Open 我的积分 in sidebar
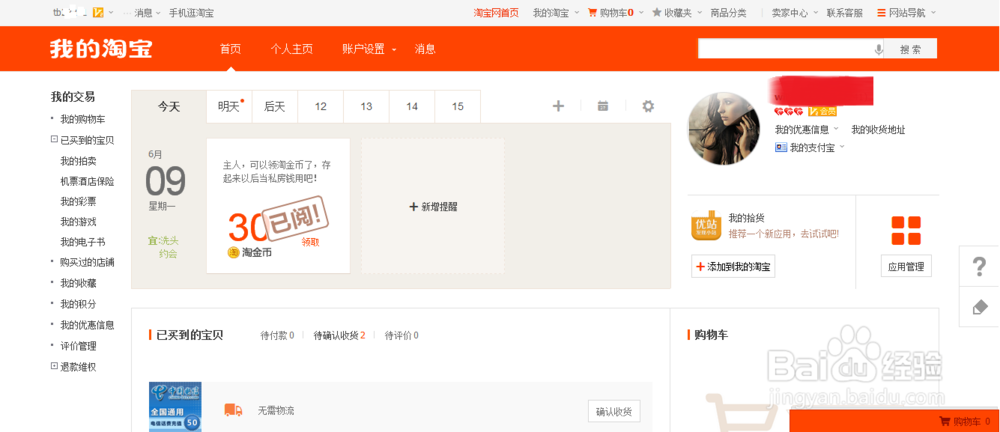The height and width of the screenshot is (432, 1000). 78,304
